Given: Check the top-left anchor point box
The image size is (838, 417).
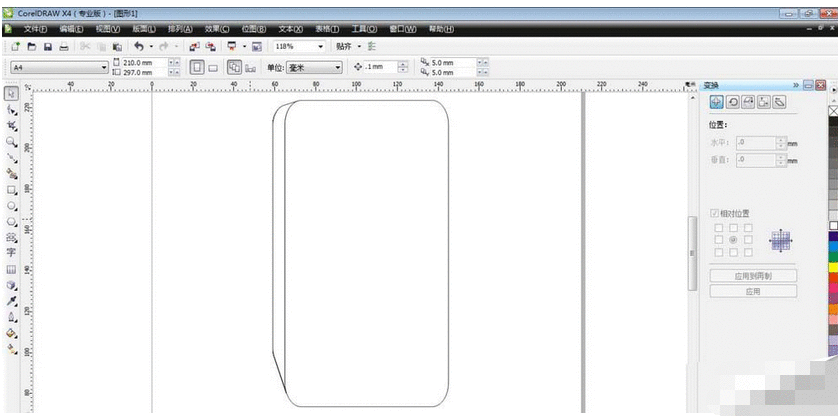Looking at the screenshot, I should pyautogui.click(x=718, y=228).
